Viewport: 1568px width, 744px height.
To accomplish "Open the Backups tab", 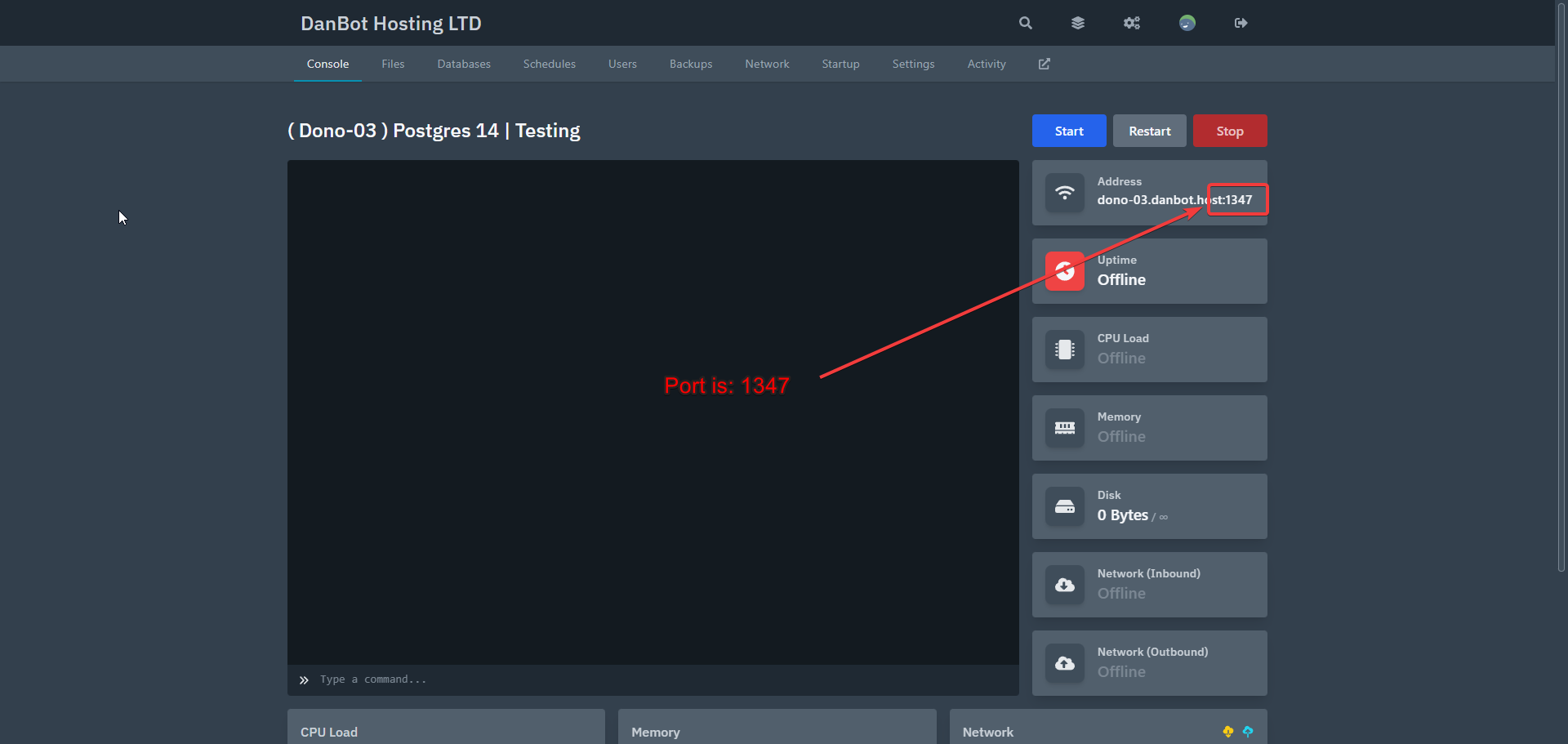I will [690, 64].
